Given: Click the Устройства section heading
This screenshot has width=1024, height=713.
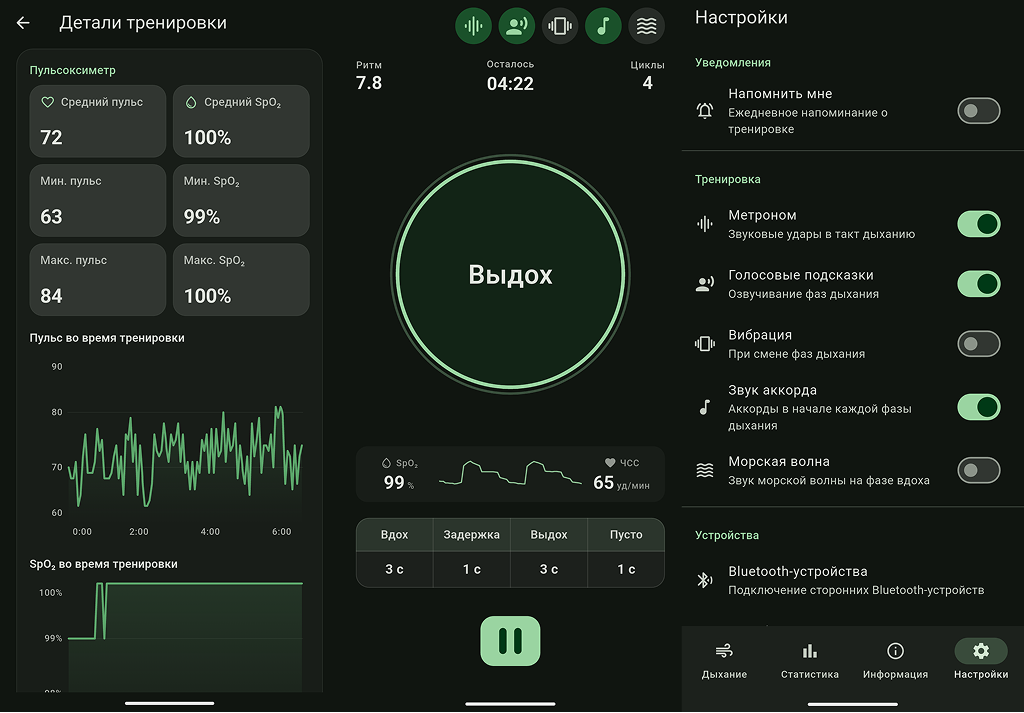Looking at the screenshot, I should (x=727, y=535).
